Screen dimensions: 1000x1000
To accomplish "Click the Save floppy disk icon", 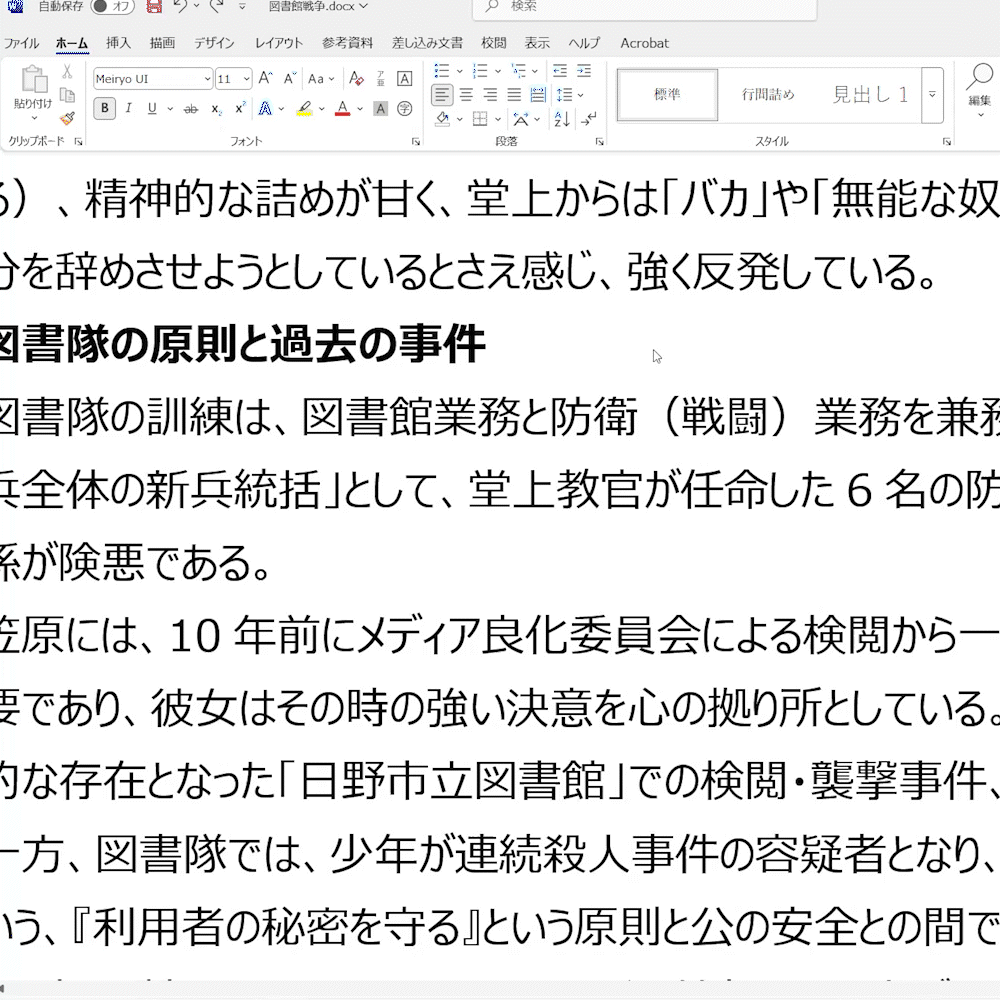I will point(154,6).
